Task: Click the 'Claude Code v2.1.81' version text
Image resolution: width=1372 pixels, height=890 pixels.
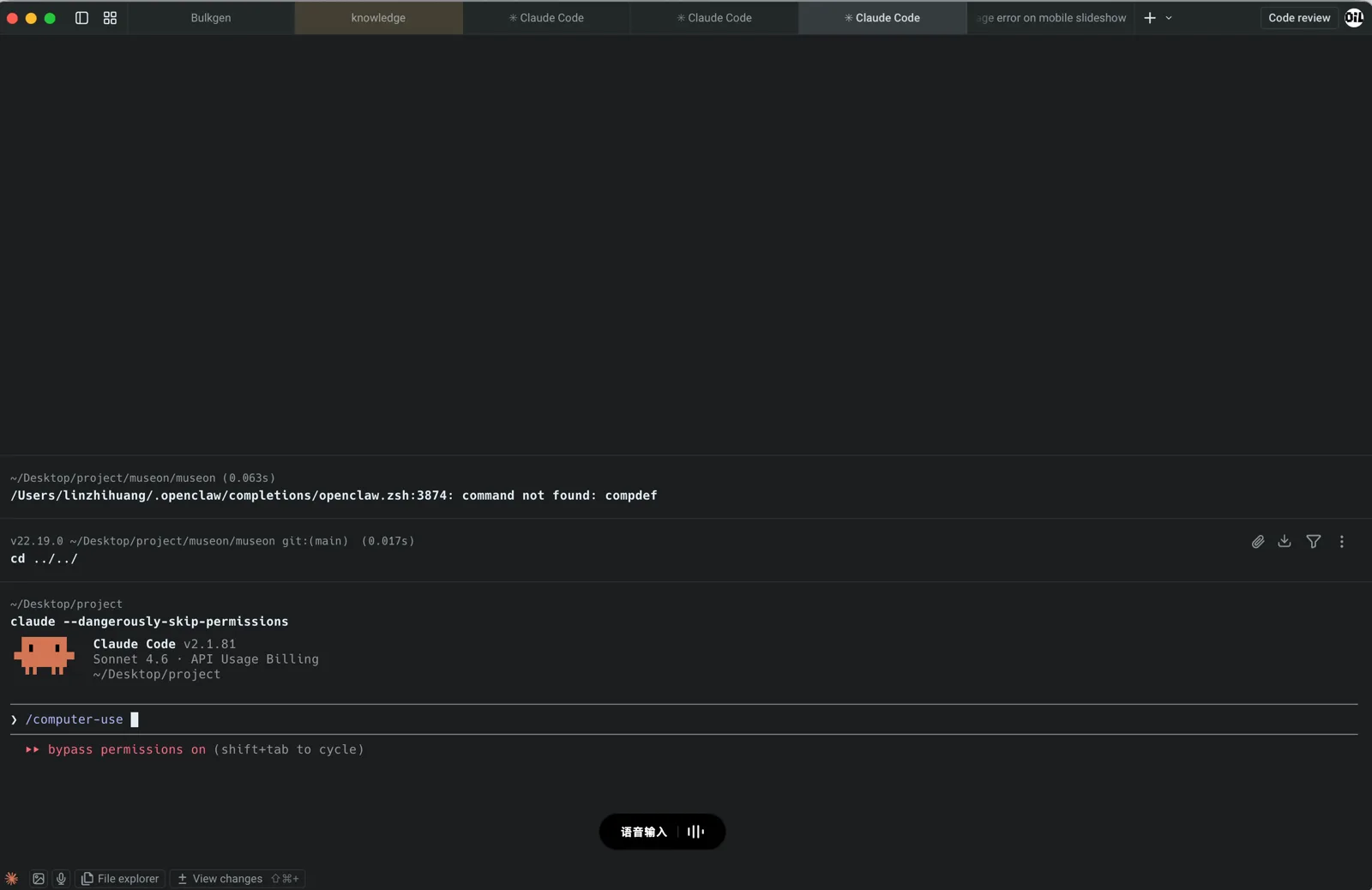Action: point(164,644)
